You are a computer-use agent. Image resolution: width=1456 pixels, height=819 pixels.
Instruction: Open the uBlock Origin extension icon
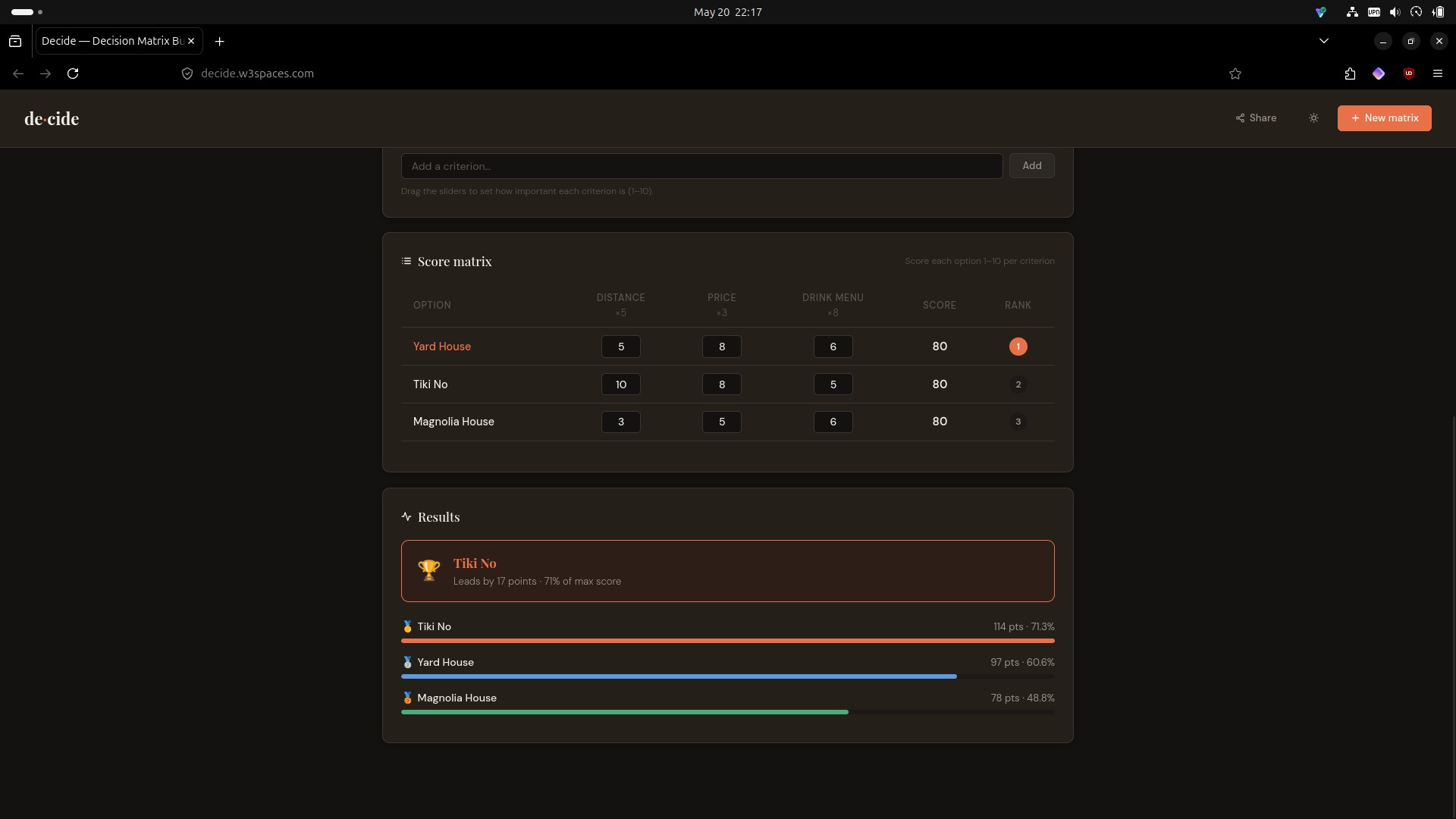[x=1408, y=74]
